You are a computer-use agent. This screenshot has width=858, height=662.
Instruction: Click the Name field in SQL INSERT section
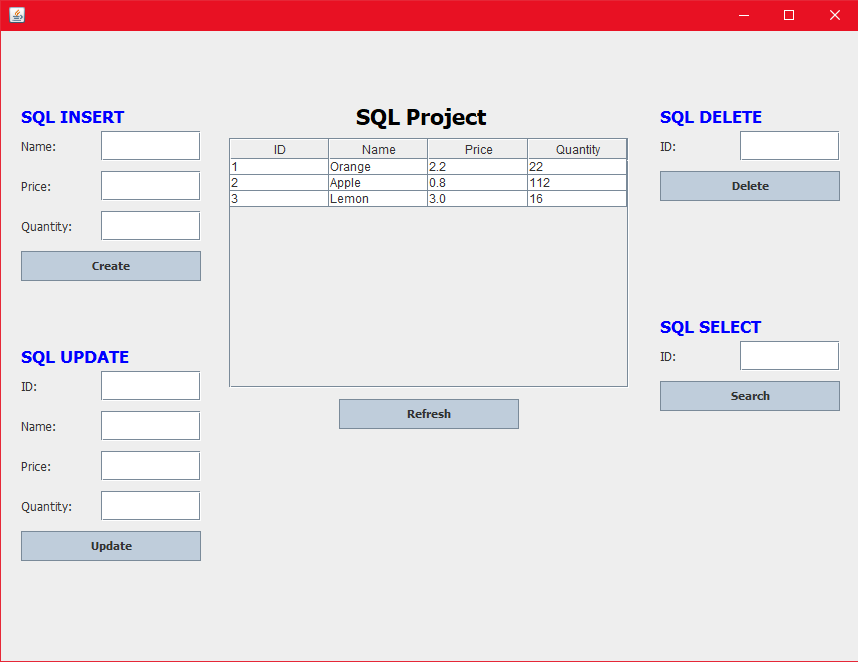click(x=149, y=145)
